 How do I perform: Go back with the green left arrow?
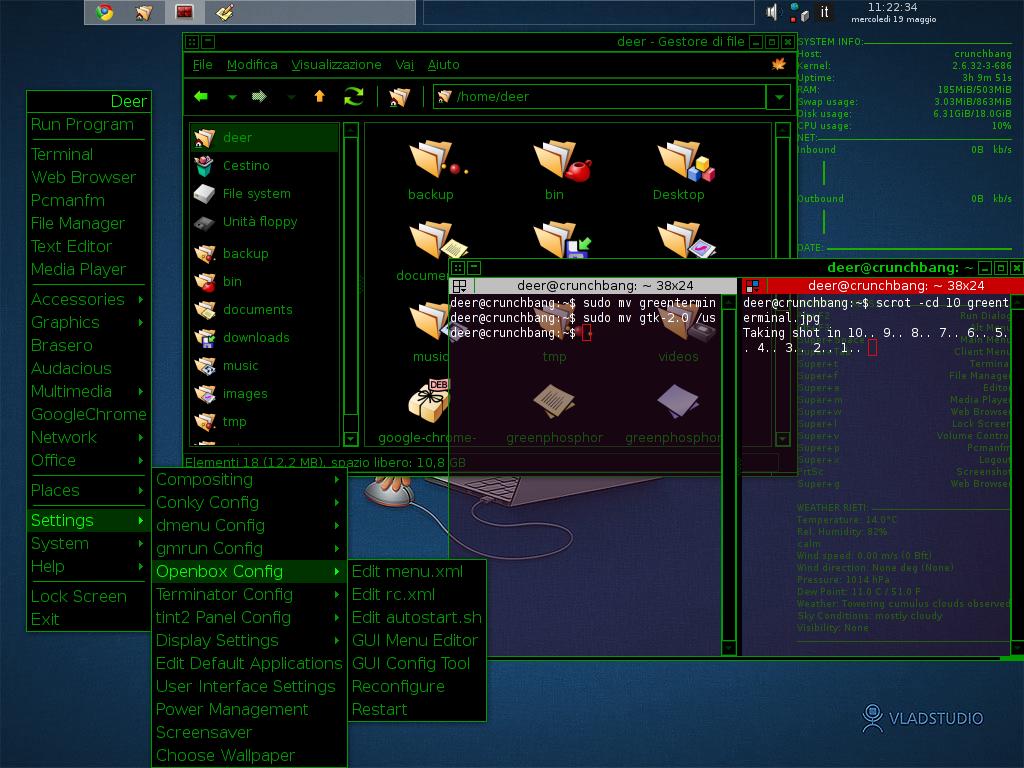tap(201, 97)
